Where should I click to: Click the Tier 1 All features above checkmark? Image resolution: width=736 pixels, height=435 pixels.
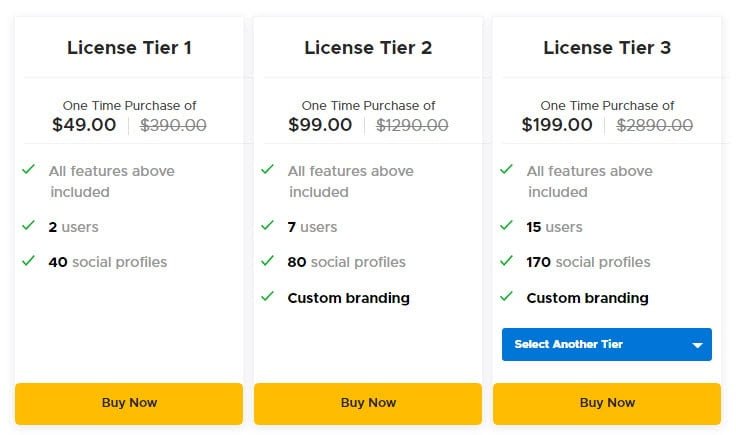(28, 170)
